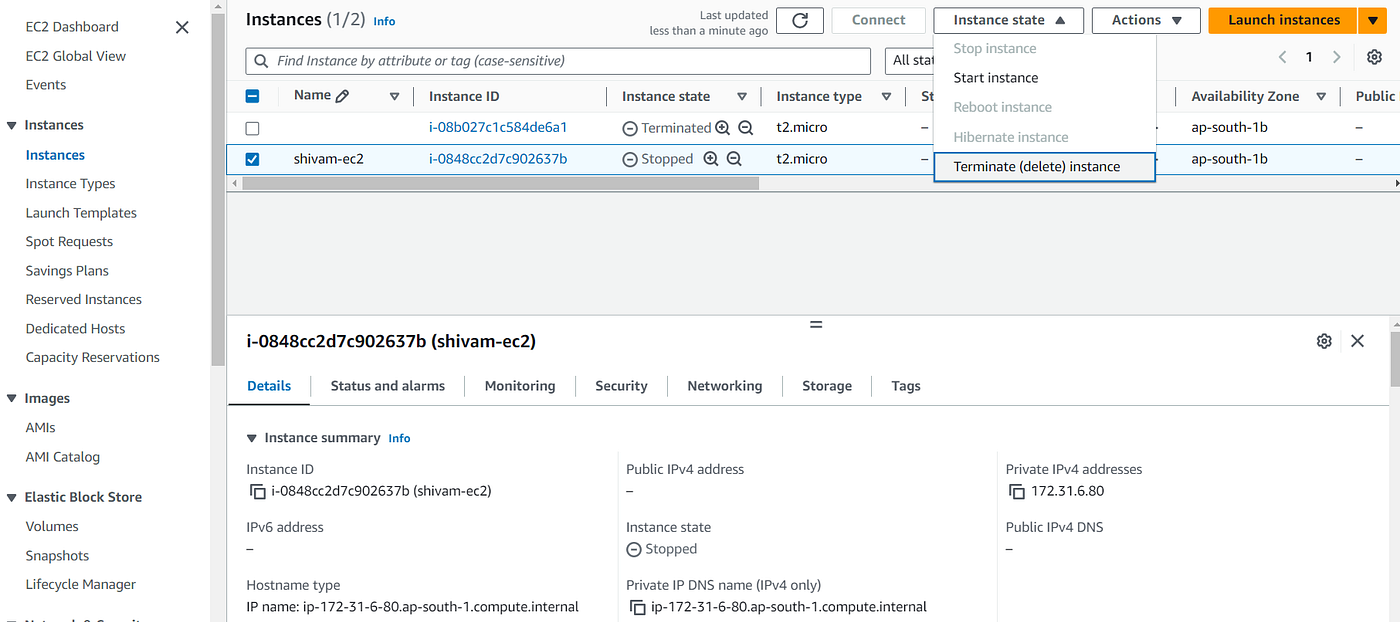Open instance link i-0848cc2d7c902637b
The image size is (1400, 622).
tap(498, 159)
